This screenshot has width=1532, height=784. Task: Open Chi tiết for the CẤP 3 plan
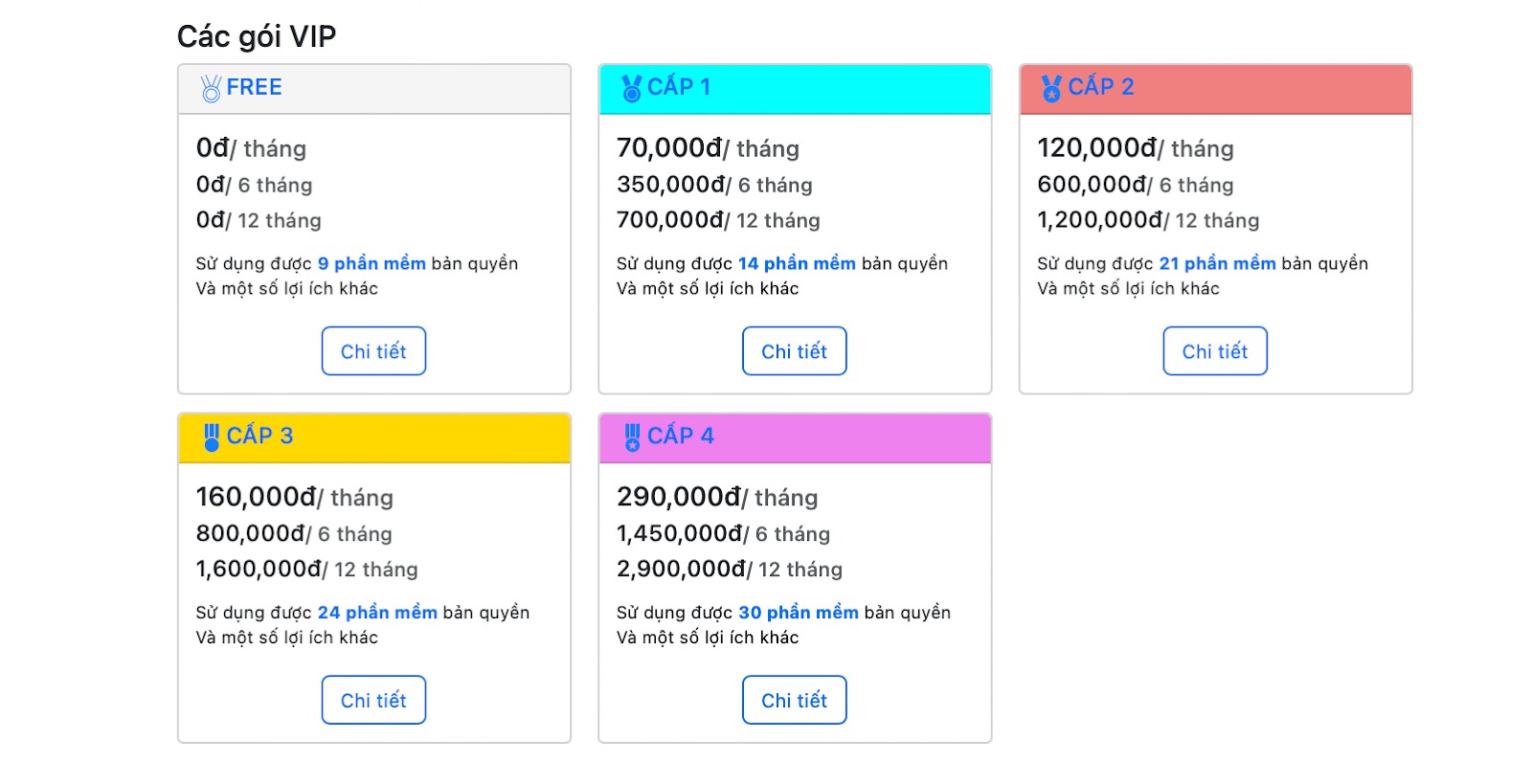click(x=373, y=700)
